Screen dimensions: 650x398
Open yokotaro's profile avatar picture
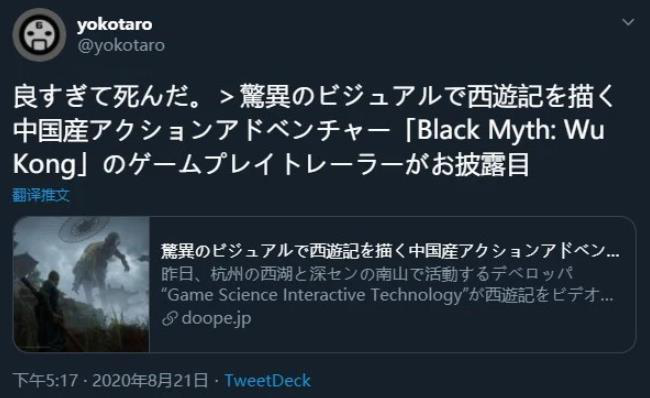click(39, 34)
